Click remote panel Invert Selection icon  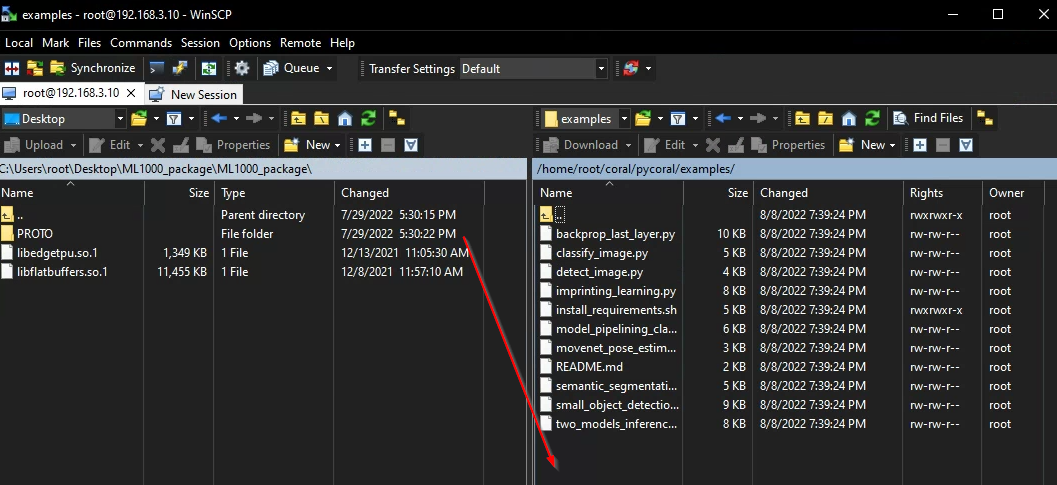[x=966, y=145]
